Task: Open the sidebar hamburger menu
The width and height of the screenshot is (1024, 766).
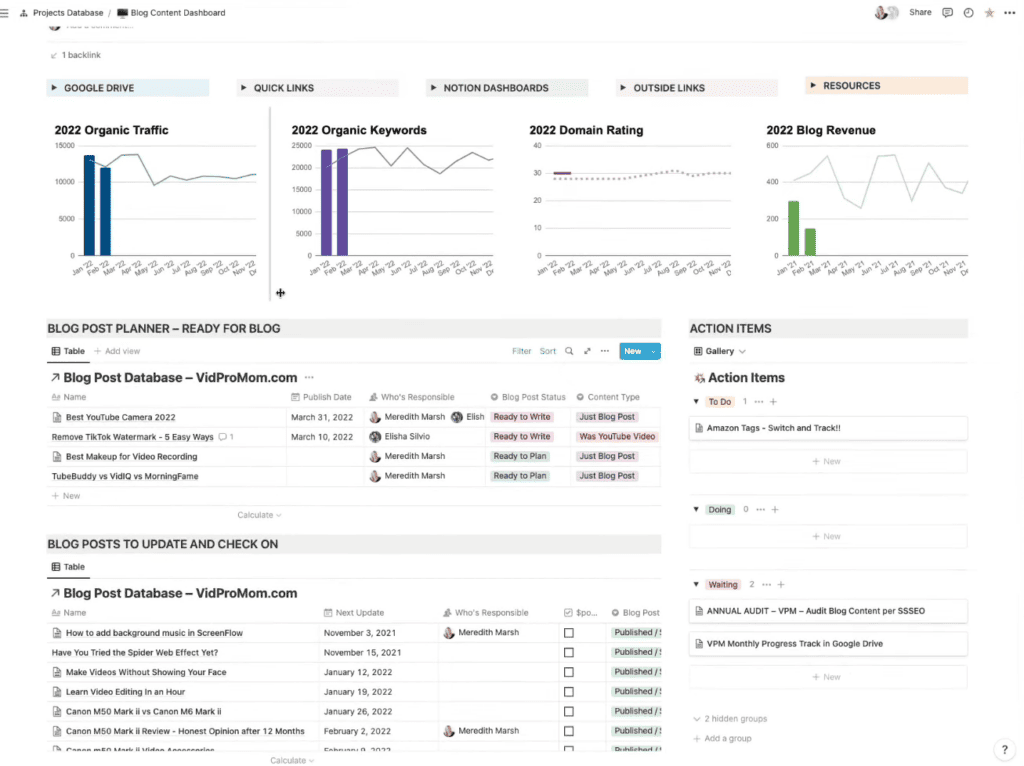Action: (x=5, y=13)
